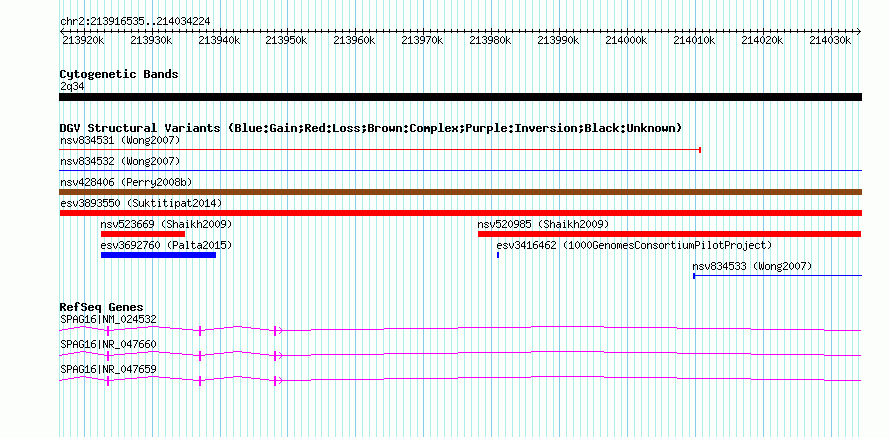Click the esv3893550 (Suktitipat2014) label
This screenshot has width=890, height=437.
[141, 203]
